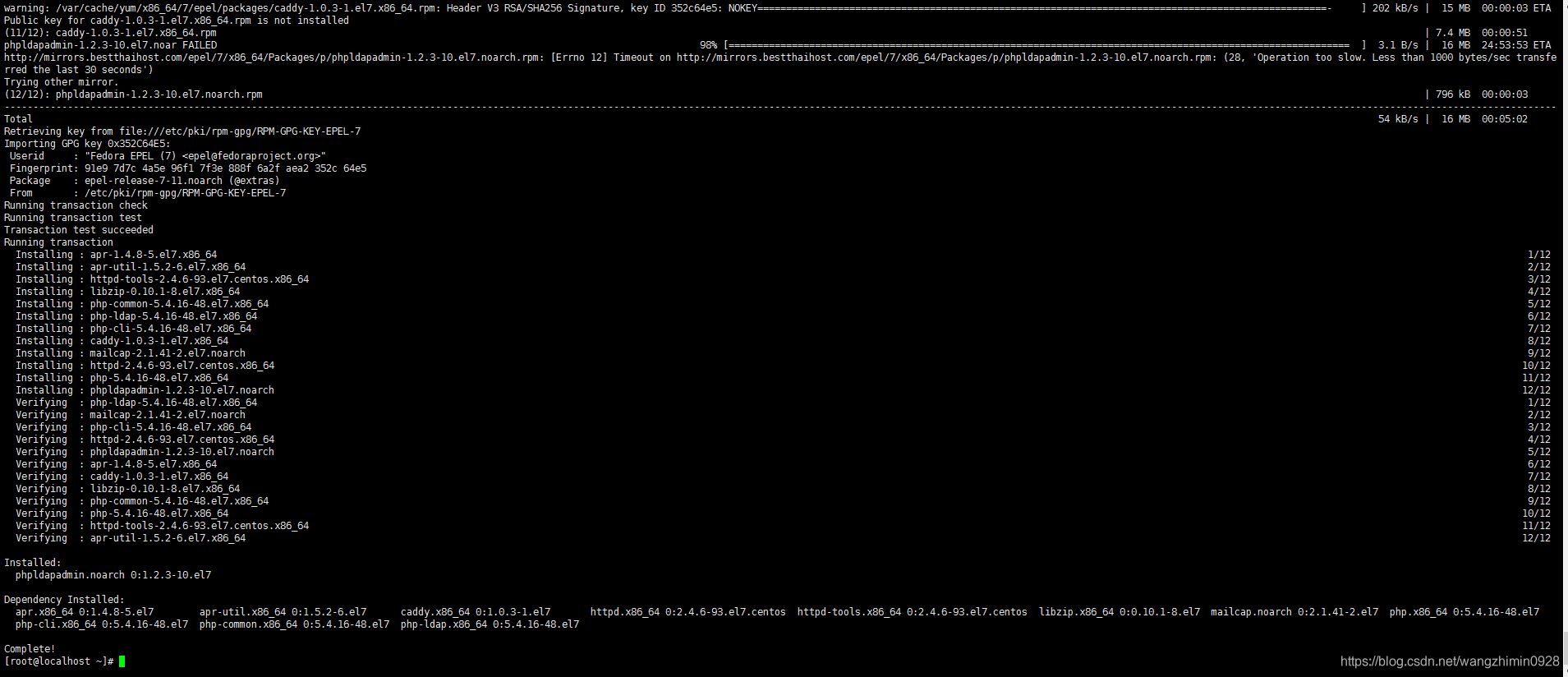This screenshot has height=677, width=1568.
Task: Click the Fingerprint '91e9 7d7c 4a5e' line
Action: tap(188, 168)
